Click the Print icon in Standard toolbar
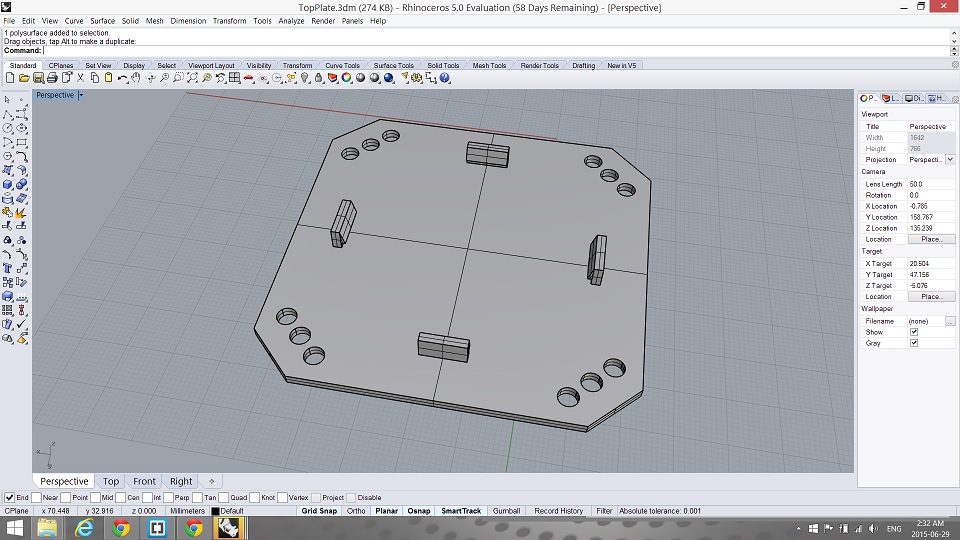Viewport: 960px width, 540px height. click(52, 78)
